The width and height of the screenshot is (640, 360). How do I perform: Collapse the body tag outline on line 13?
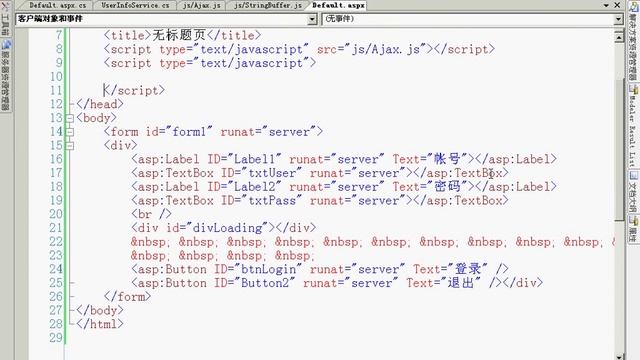[69, 118]
